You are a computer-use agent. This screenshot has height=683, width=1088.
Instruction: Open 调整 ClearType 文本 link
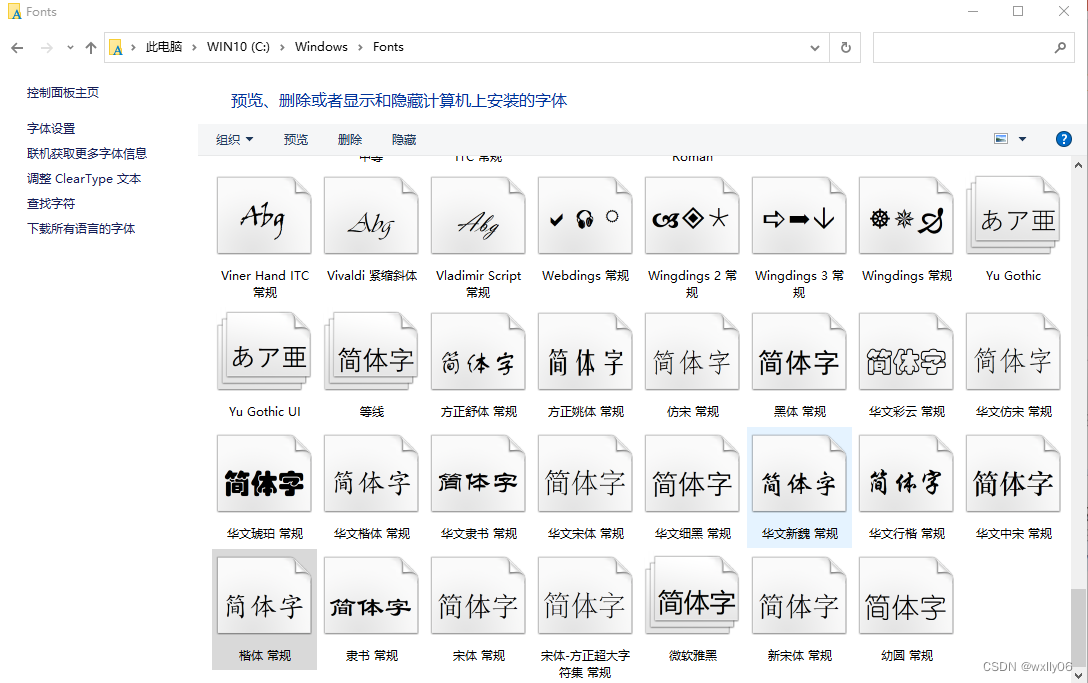(84, 178)
